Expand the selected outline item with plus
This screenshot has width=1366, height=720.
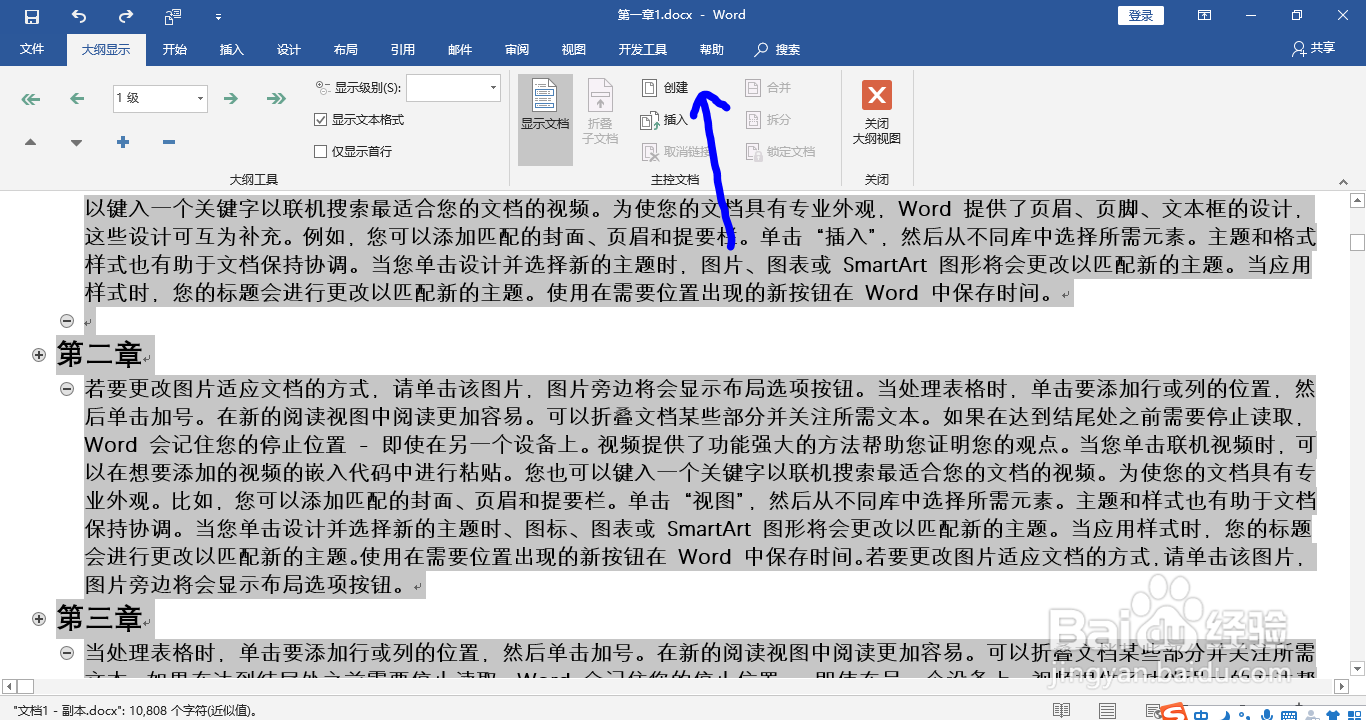point(123,142)
